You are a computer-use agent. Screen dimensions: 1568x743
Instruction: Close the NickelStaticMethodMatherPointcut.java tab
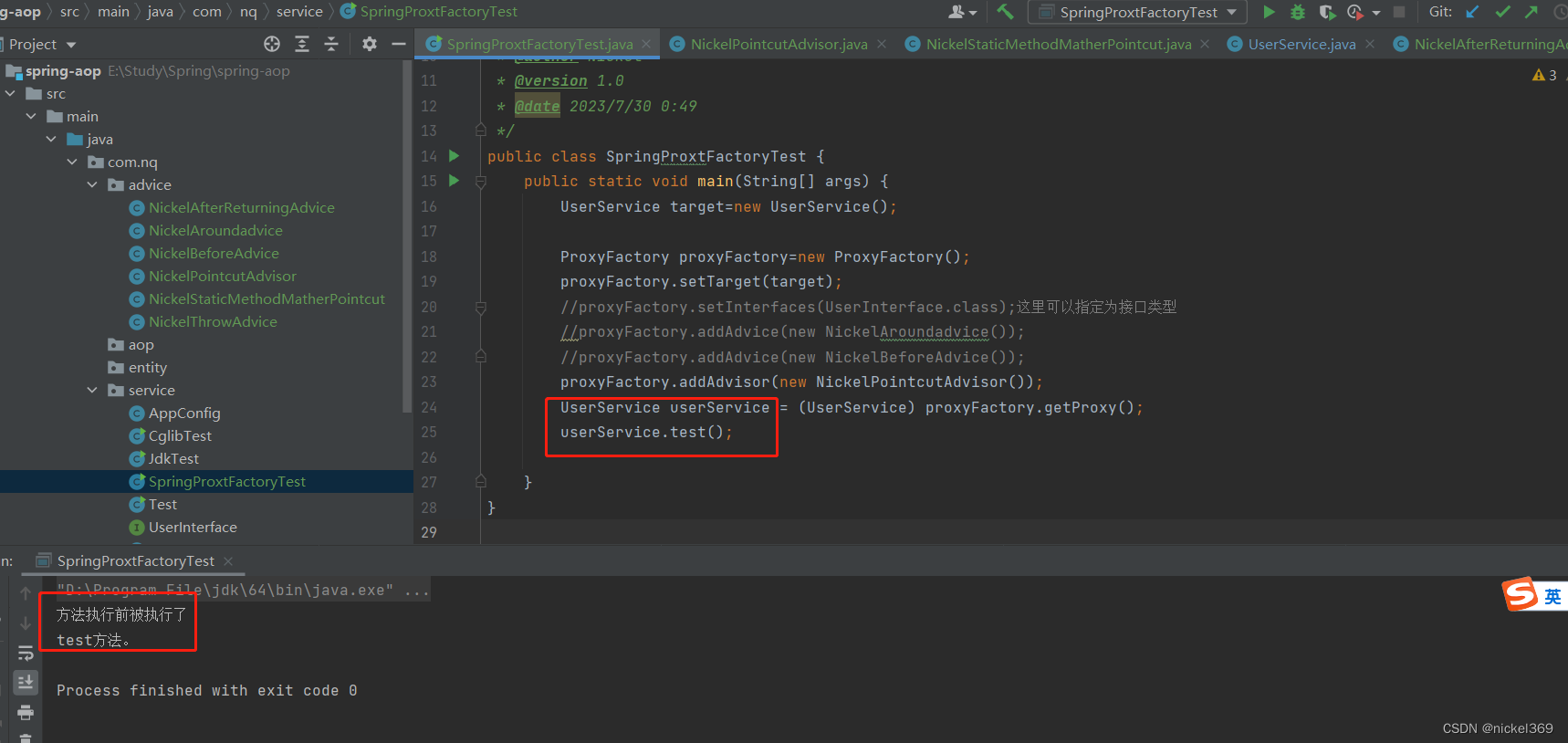pyautogui.click(x=1205, y=44)
